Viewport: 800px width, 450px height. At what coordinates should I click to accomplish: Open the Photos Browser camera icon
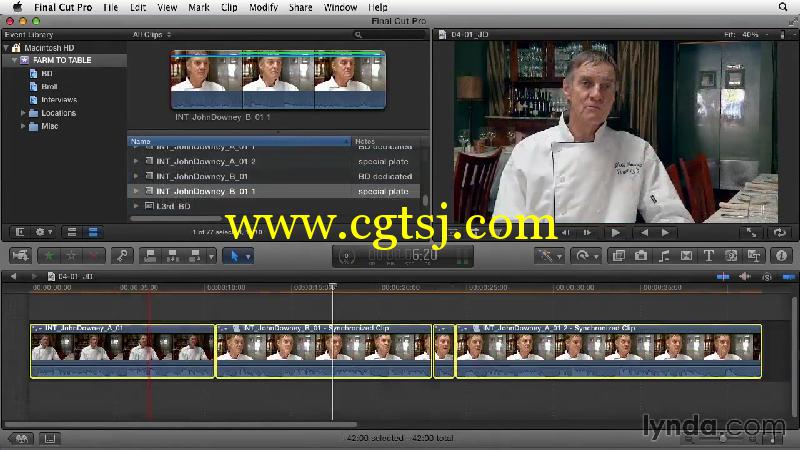click(641, 256)
